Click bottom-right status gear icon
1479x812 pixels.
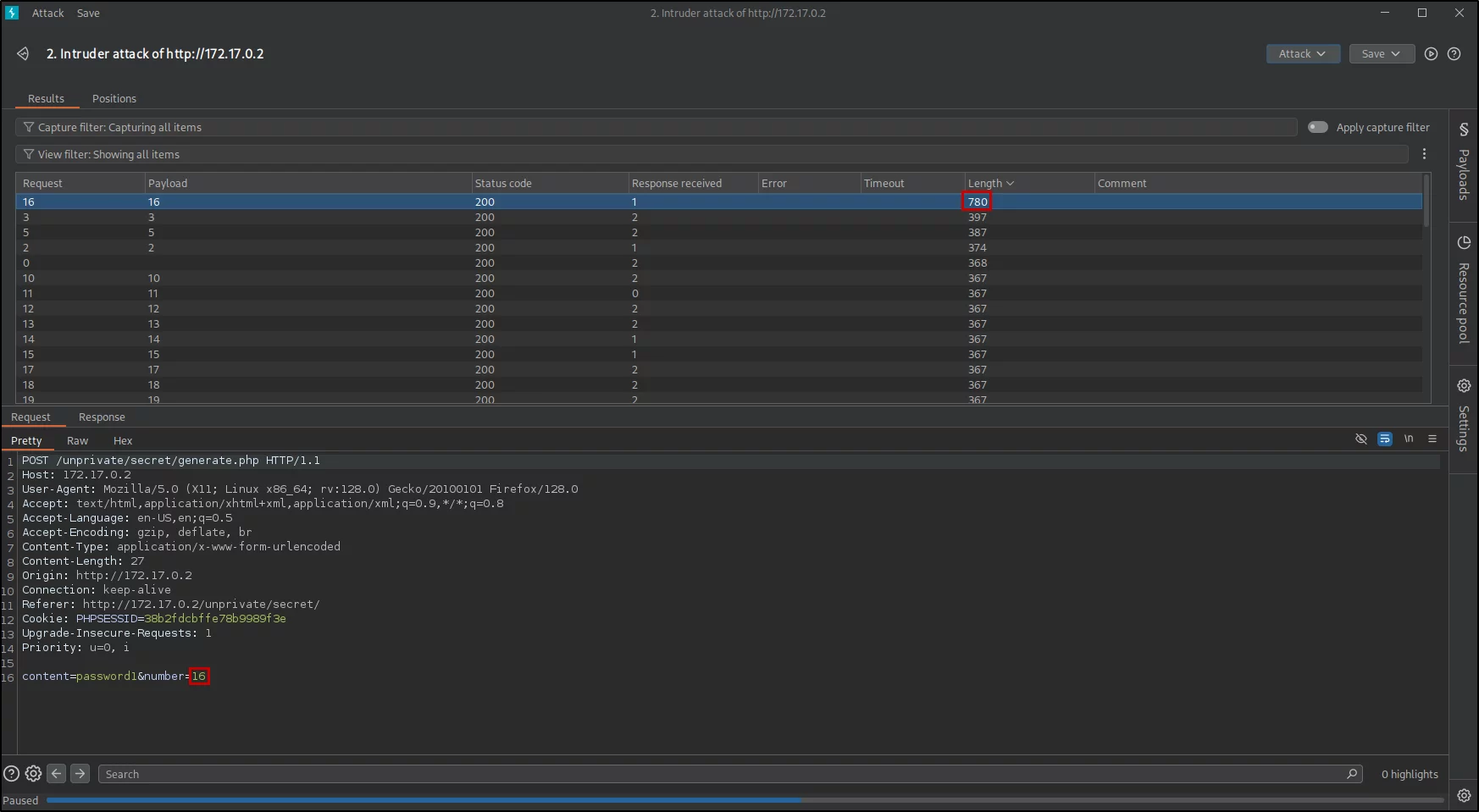pos(1464,795)
